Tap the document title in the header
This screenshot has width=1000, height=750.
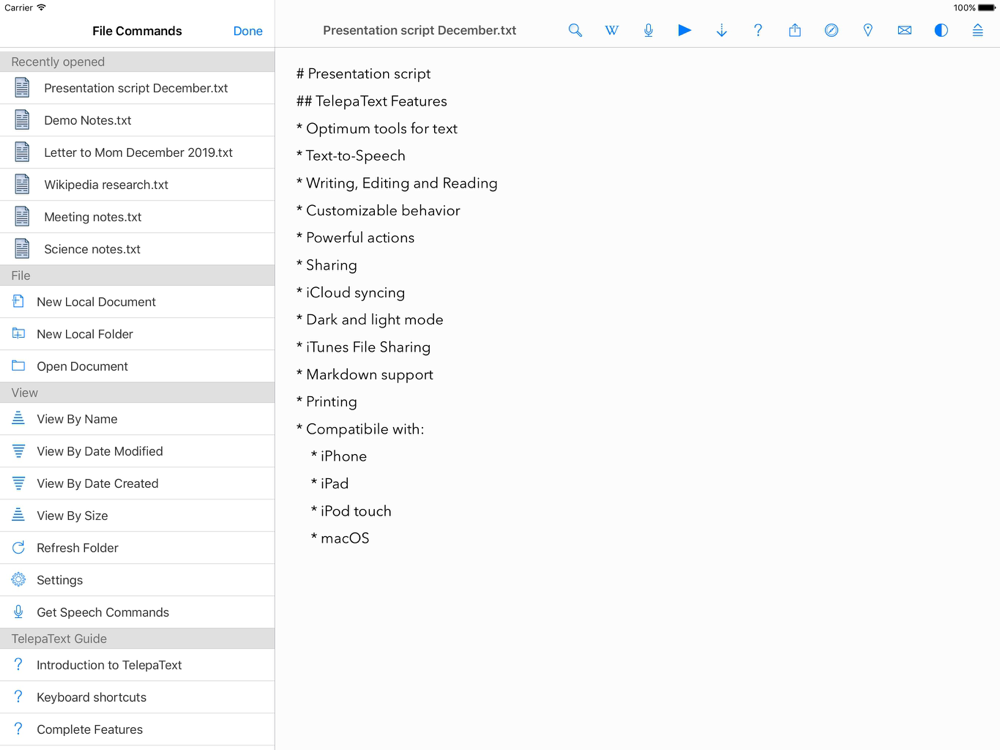click(419, 30)
